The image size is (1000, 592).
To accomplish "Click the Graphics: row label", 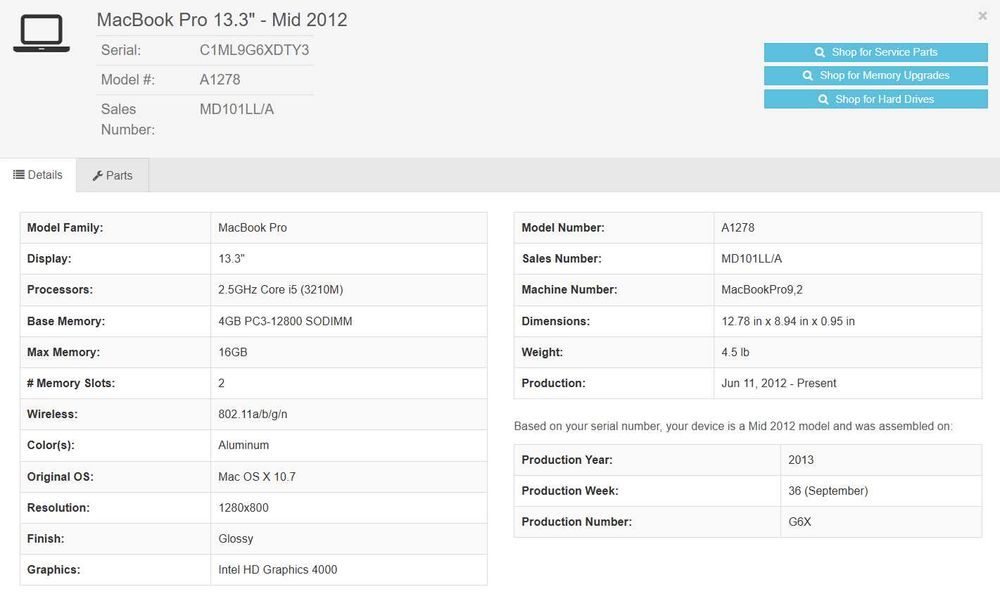I will coord(54,570).
